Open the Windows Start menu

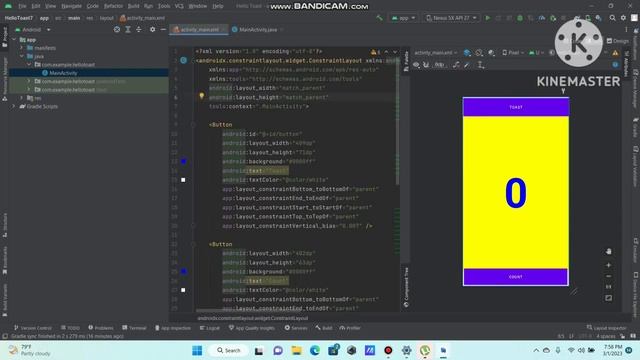[x=197, y=350]
